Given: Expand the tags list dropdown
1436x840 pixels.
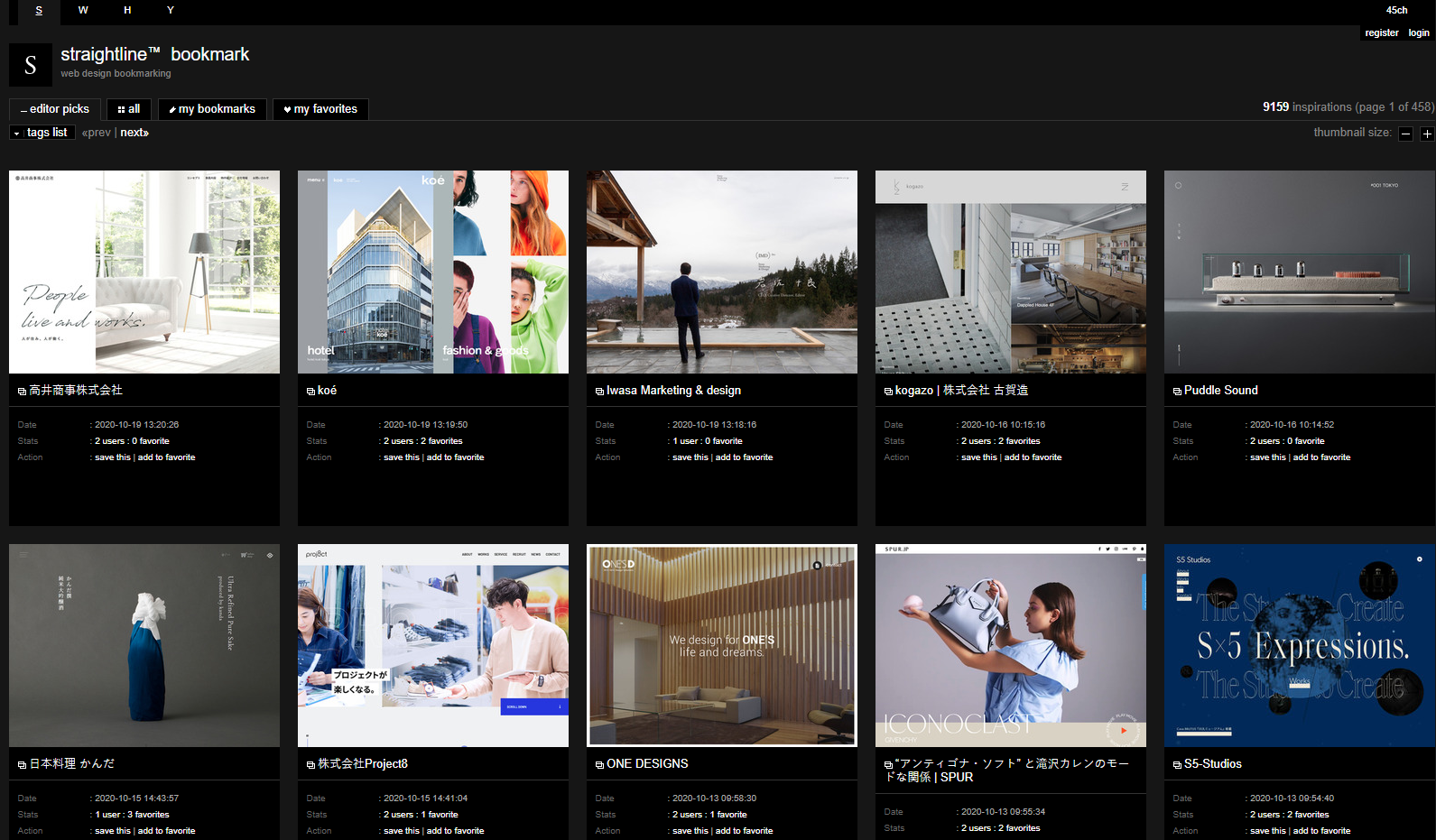Looking at the screenshot, I should pos(42,133).
